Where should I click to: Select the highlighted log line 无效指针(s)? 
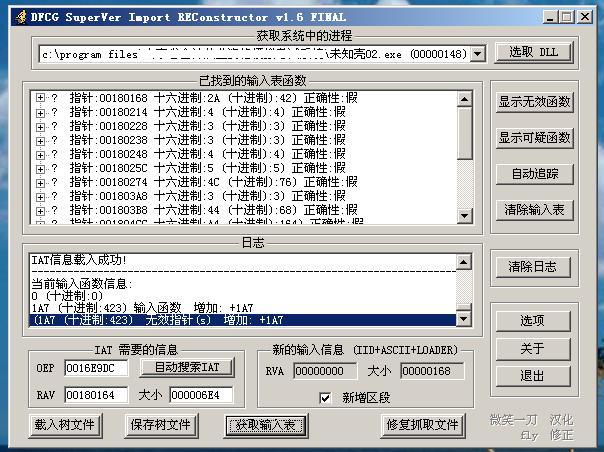[x=243, y=320]
